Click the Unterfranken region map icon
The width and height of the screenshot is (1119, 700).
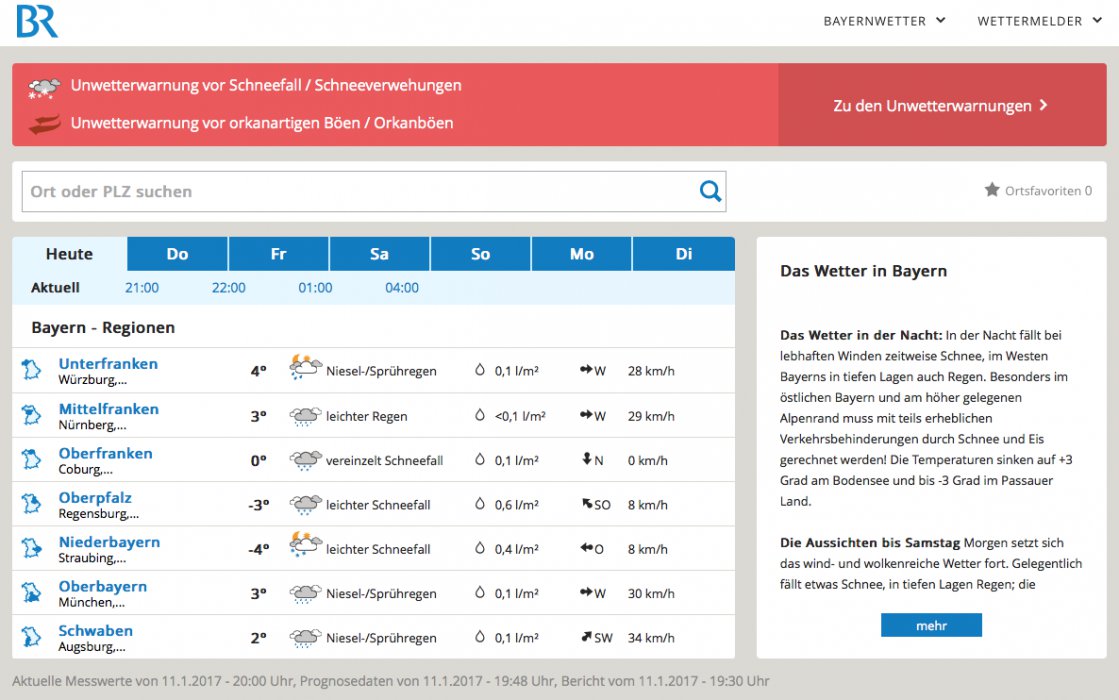pos(32,370)
